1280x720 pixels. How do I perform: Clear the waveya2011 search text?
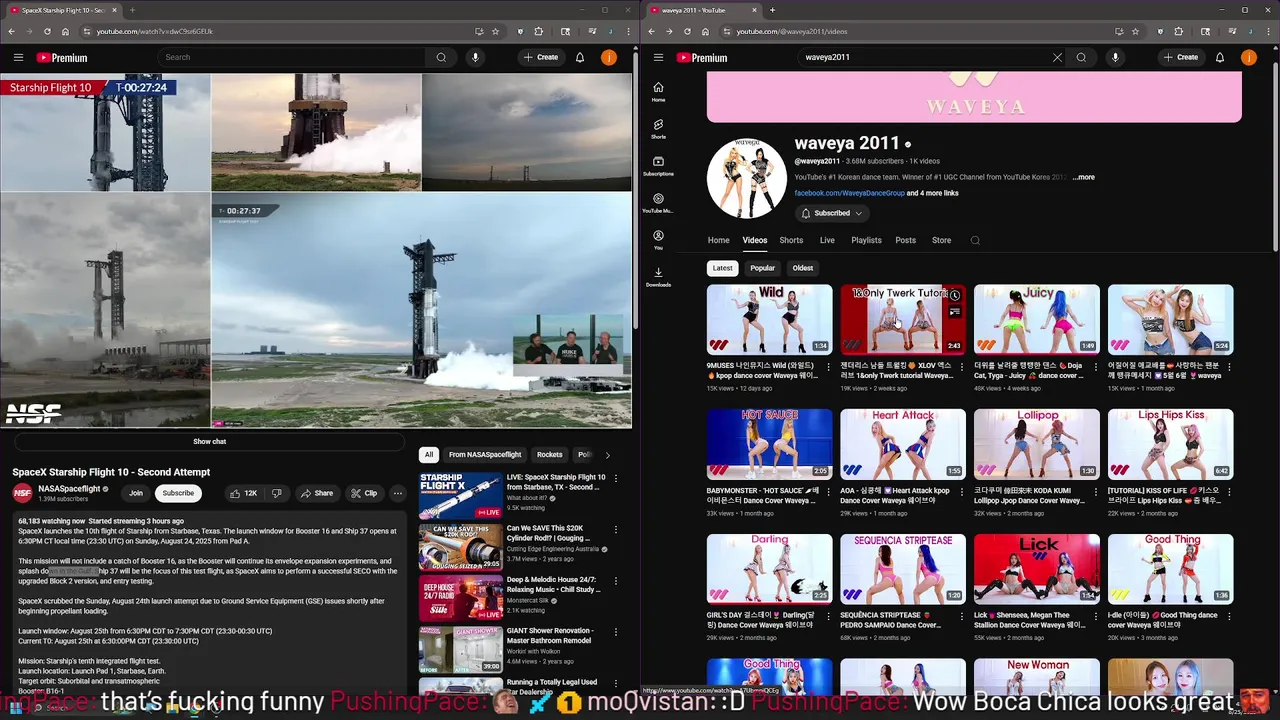point(1057,57)
